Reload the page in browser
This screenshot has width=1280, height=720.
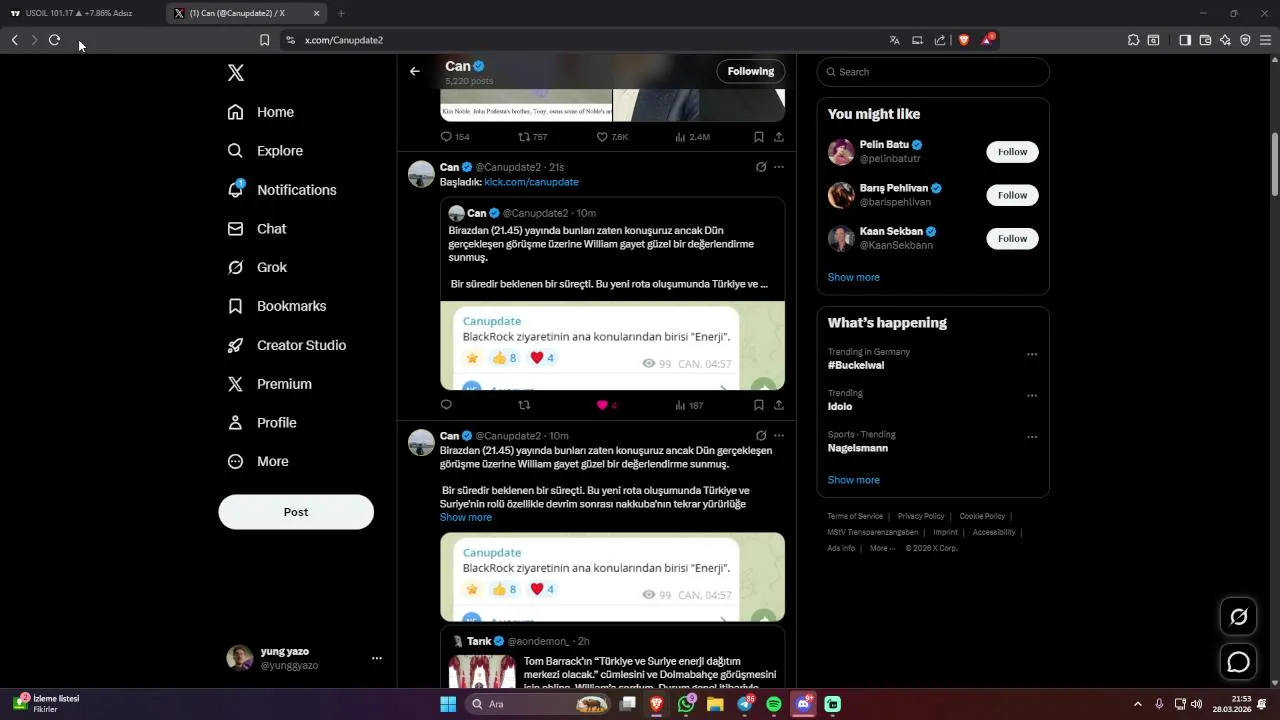coord(54,40)
